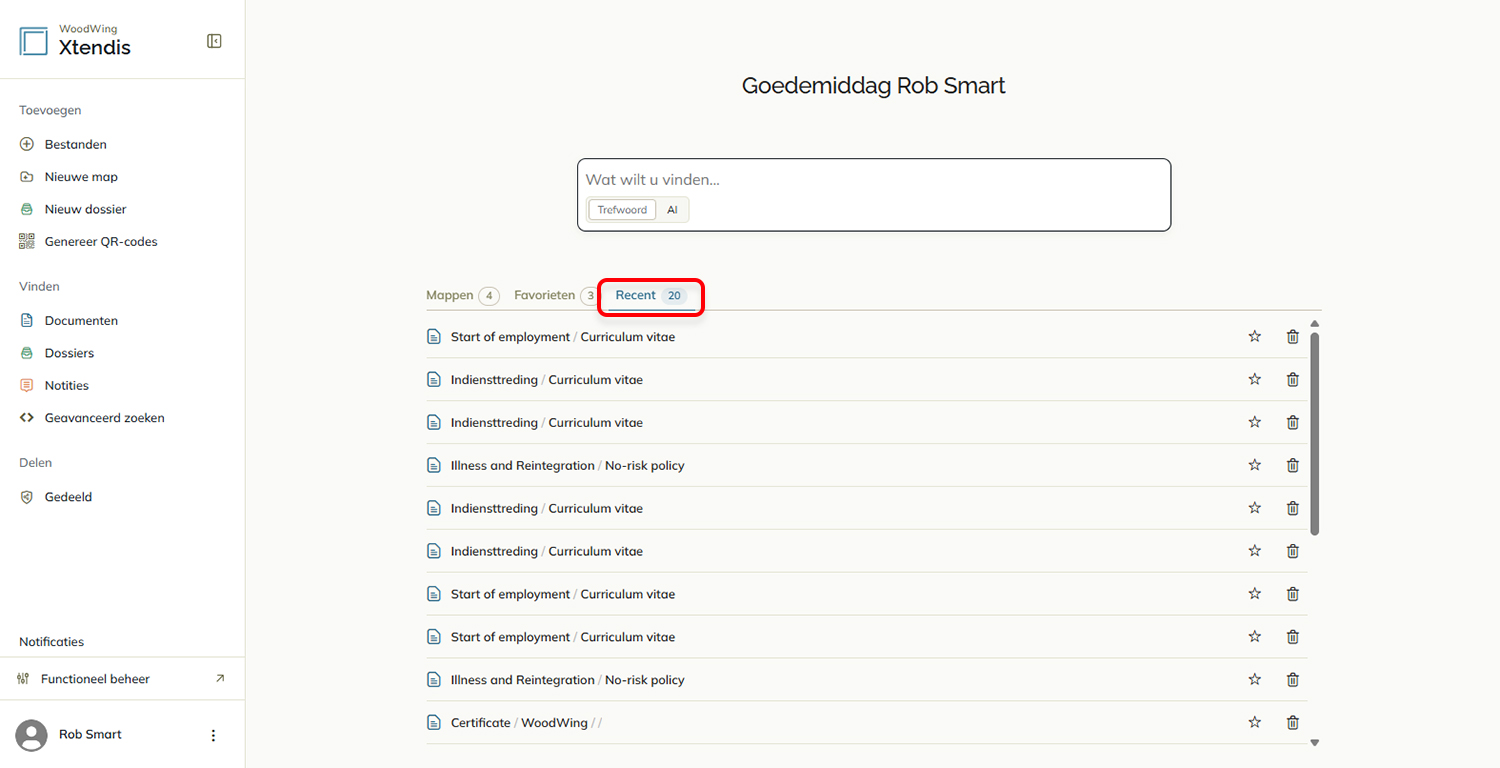Click the scroll-down arrow of the recent list
This screenshot has width=1500, height=768.
(x=1315, y=742)
